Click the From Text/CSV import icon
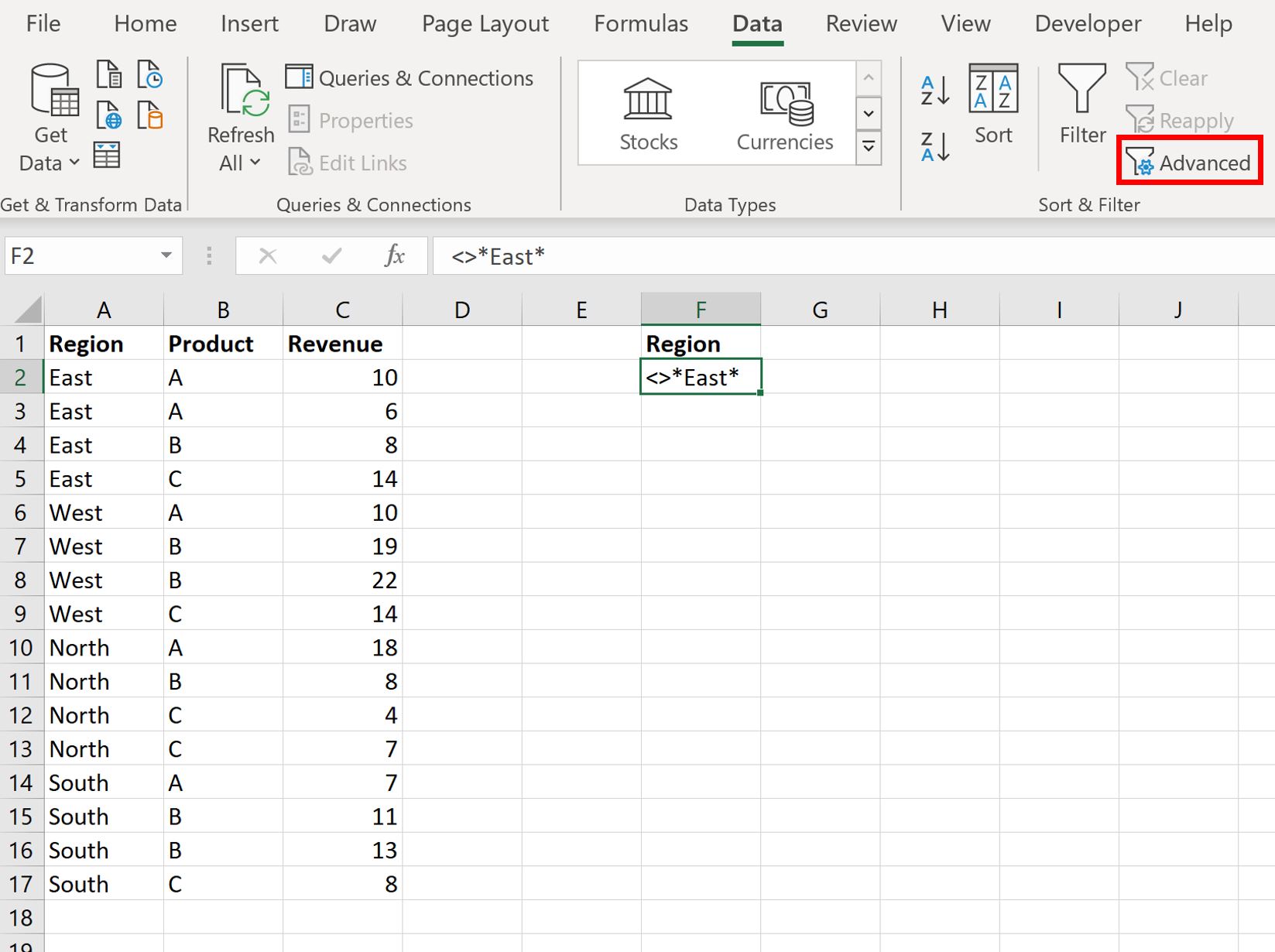 click(x=108, y=74)
